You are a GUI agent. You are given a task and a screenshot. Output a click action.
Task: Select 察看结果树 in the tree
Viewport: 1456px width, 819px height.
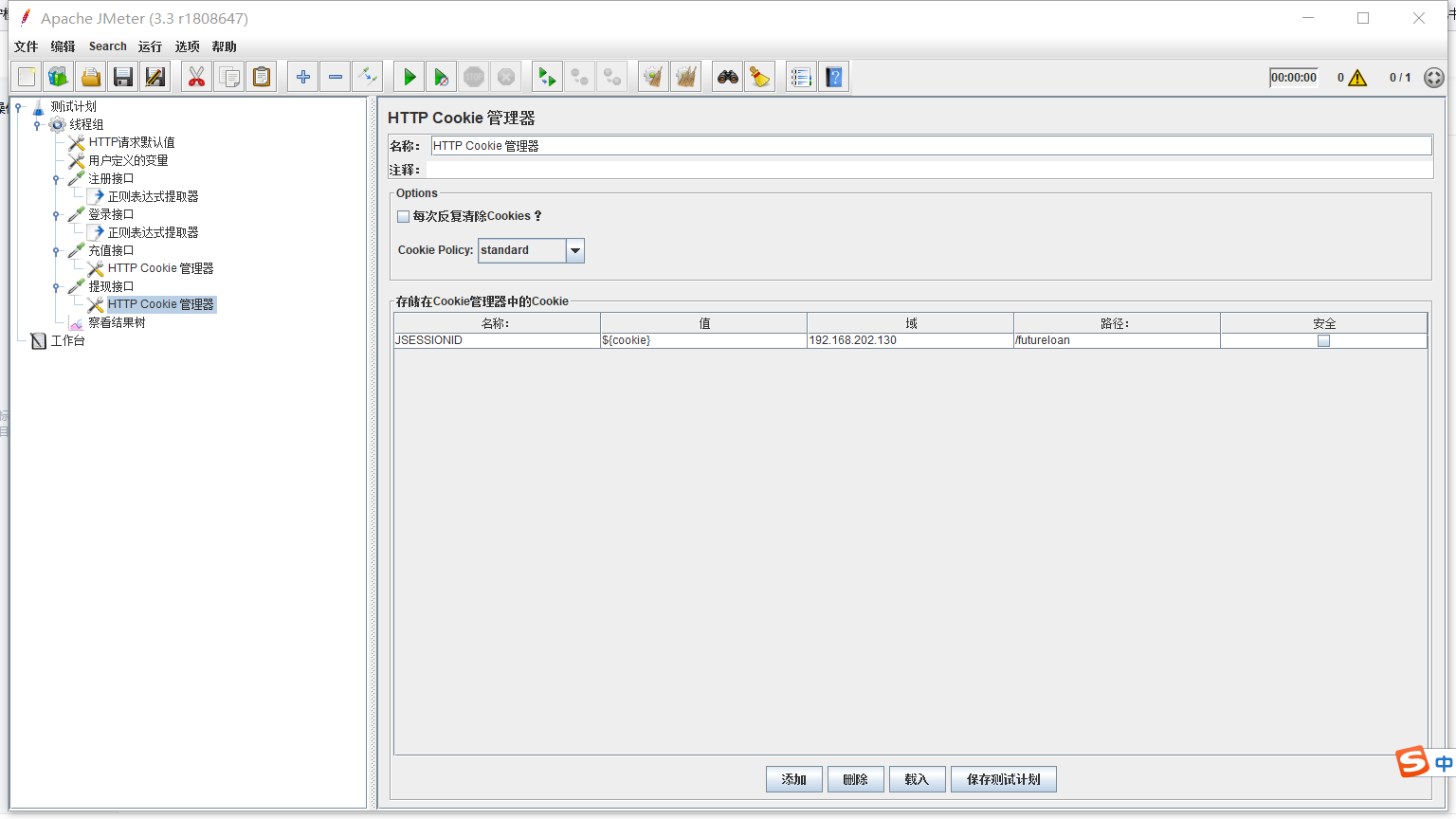tap(117, 322)
